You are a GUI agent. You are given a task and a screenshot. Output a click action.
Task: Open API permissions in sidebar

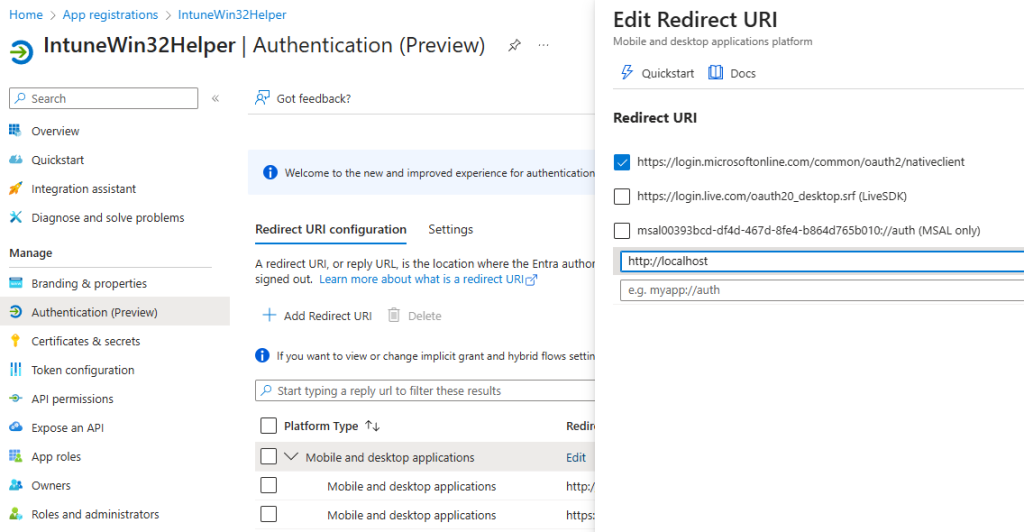[72, 399]
